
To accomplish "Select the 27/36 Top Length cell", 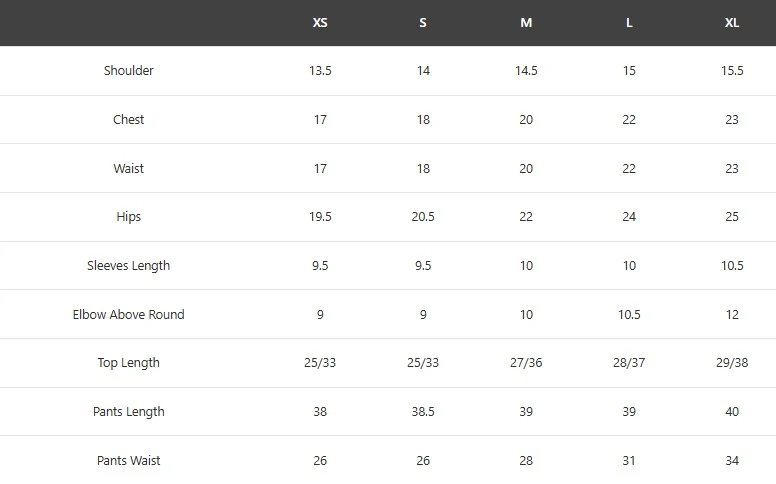I will (x=526, y=363).
